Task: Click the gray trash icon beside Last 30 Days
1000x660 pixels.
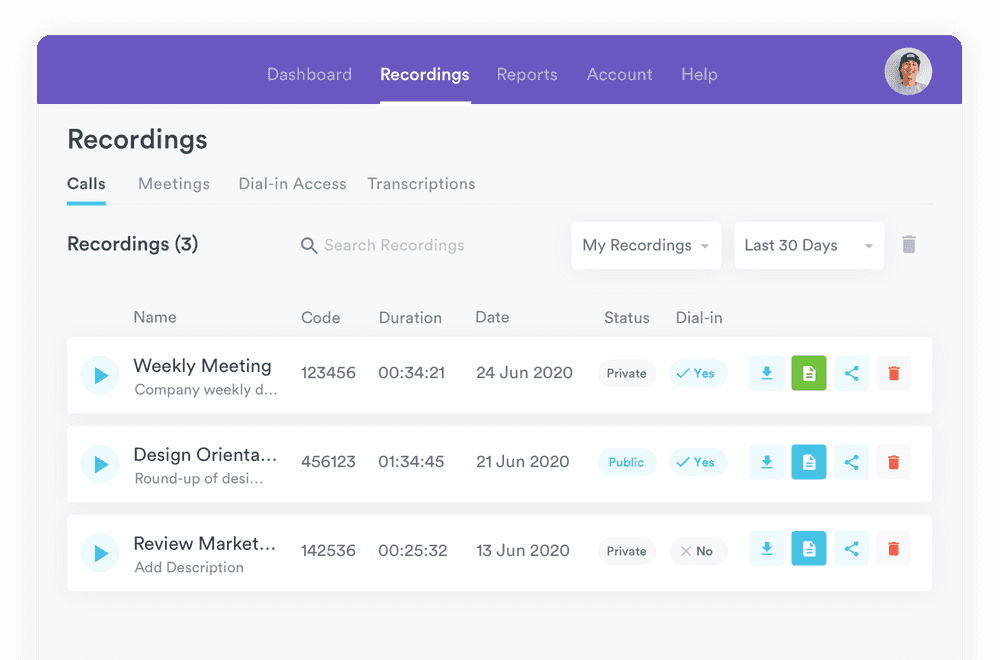Action: coord(909,245)
